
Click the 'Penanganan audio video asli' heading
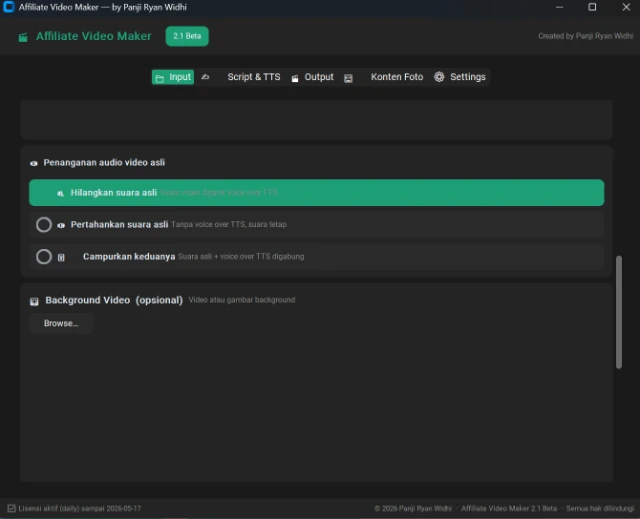point(104,162)
